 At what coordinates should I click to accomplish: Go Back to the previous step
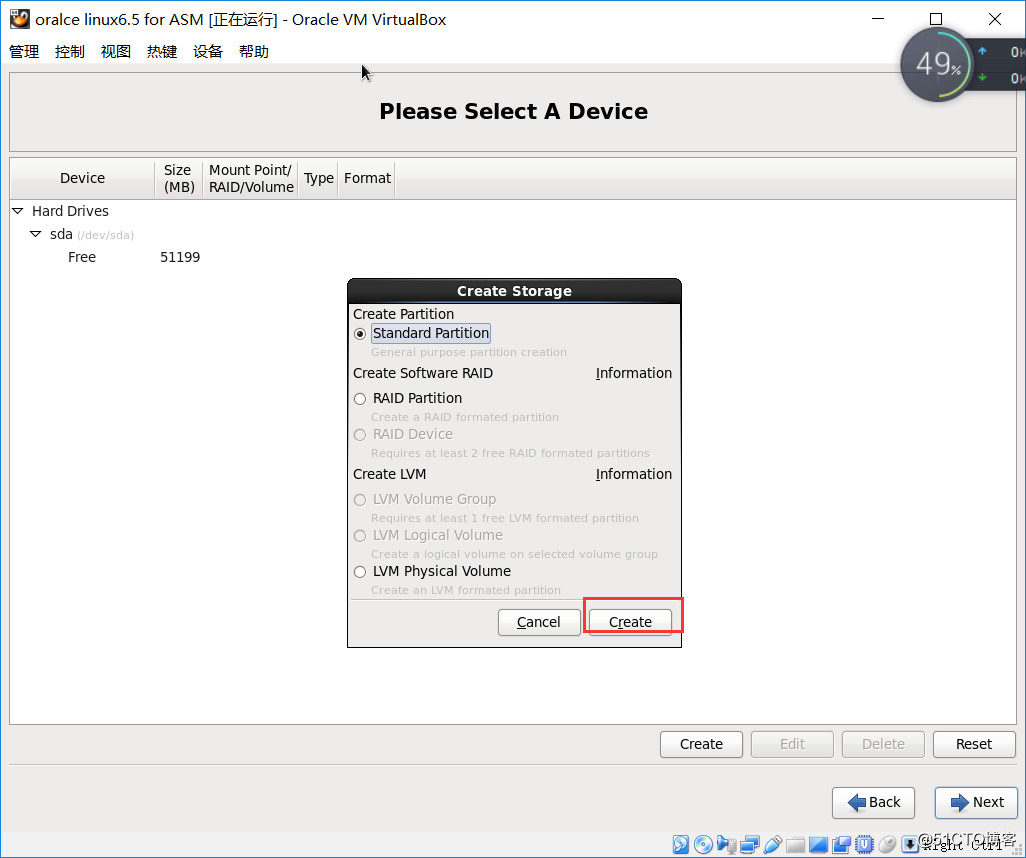873,802
